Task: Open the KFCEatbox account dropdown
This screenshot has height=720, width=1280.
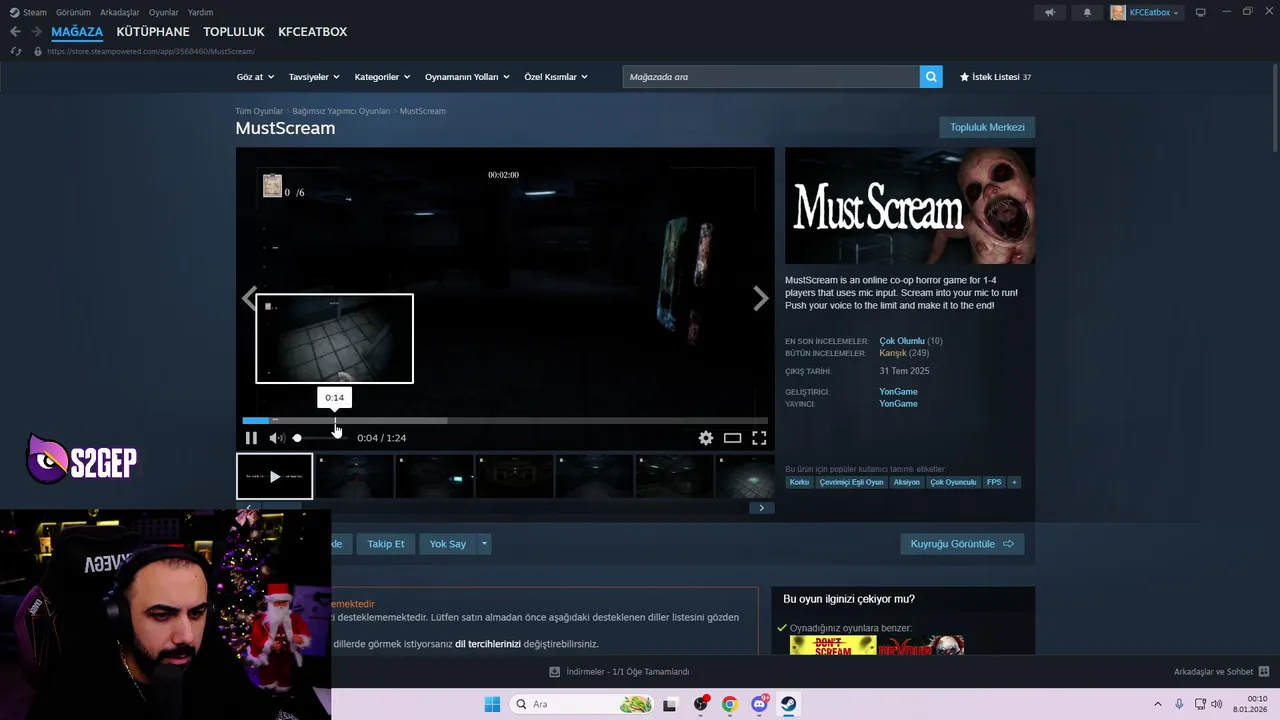Action: [x=1146, y=12]
